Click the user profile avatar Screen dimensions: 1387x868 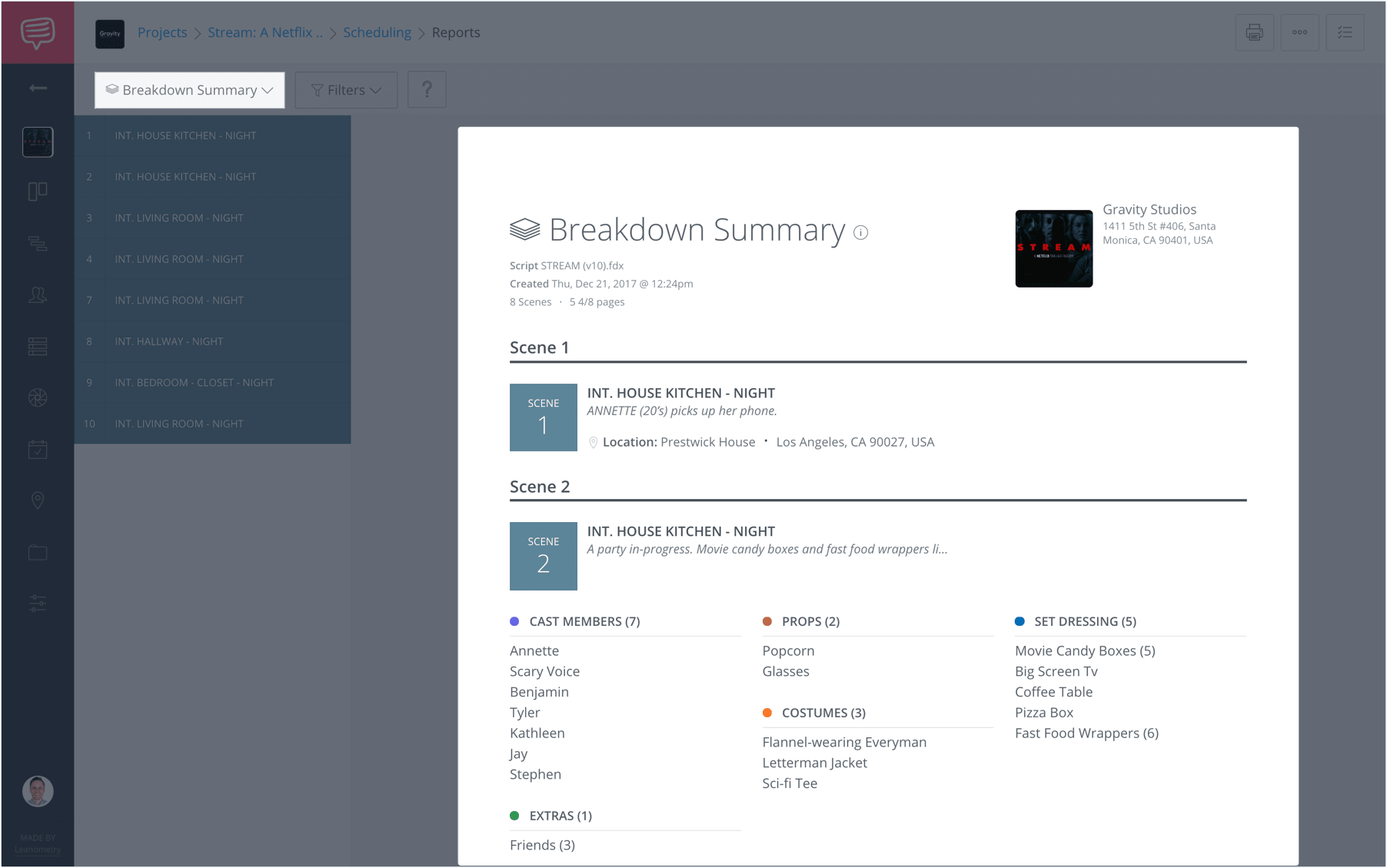point(38,790)
